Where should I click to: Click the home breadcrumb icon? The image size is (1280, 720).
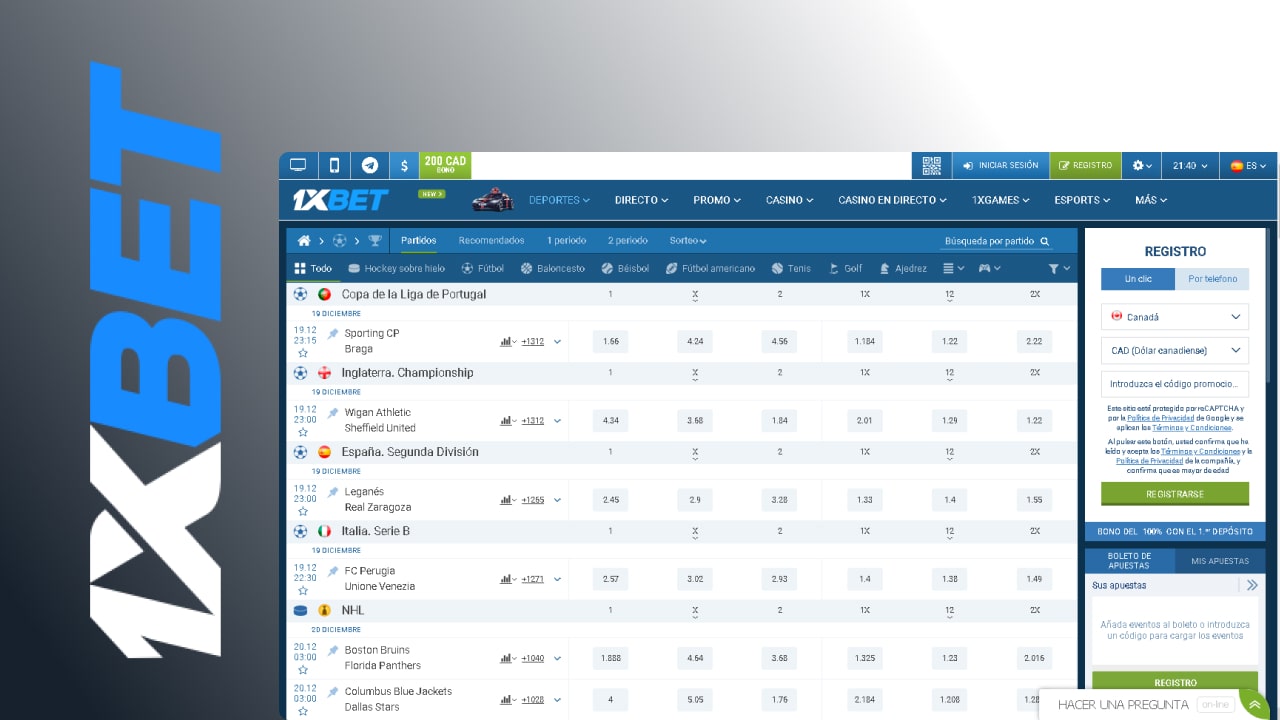[304, 240]
